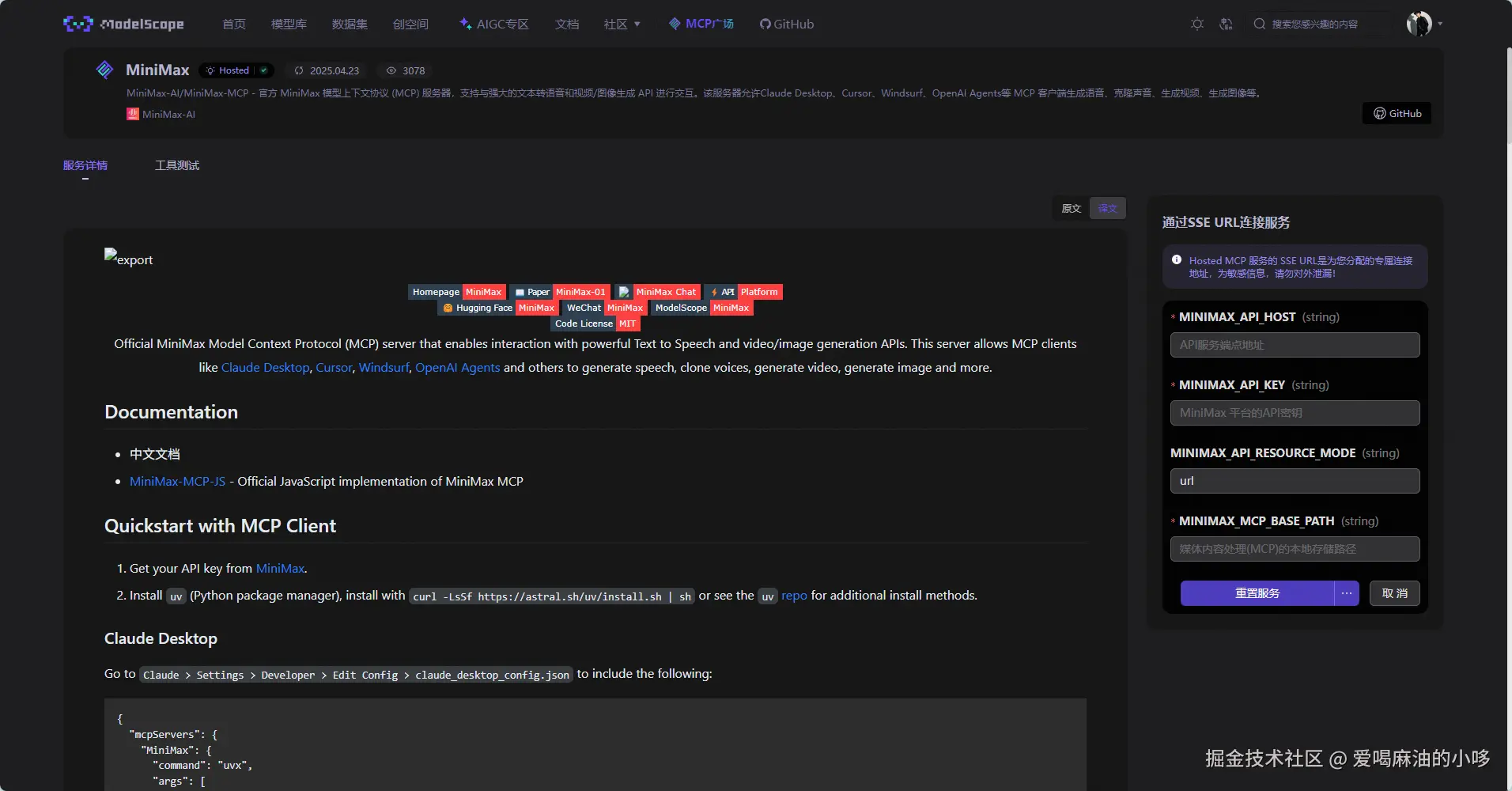Click the Documentation heading
The width and height of the screenshot is (1512, 791).
click(x=171, y=412)
